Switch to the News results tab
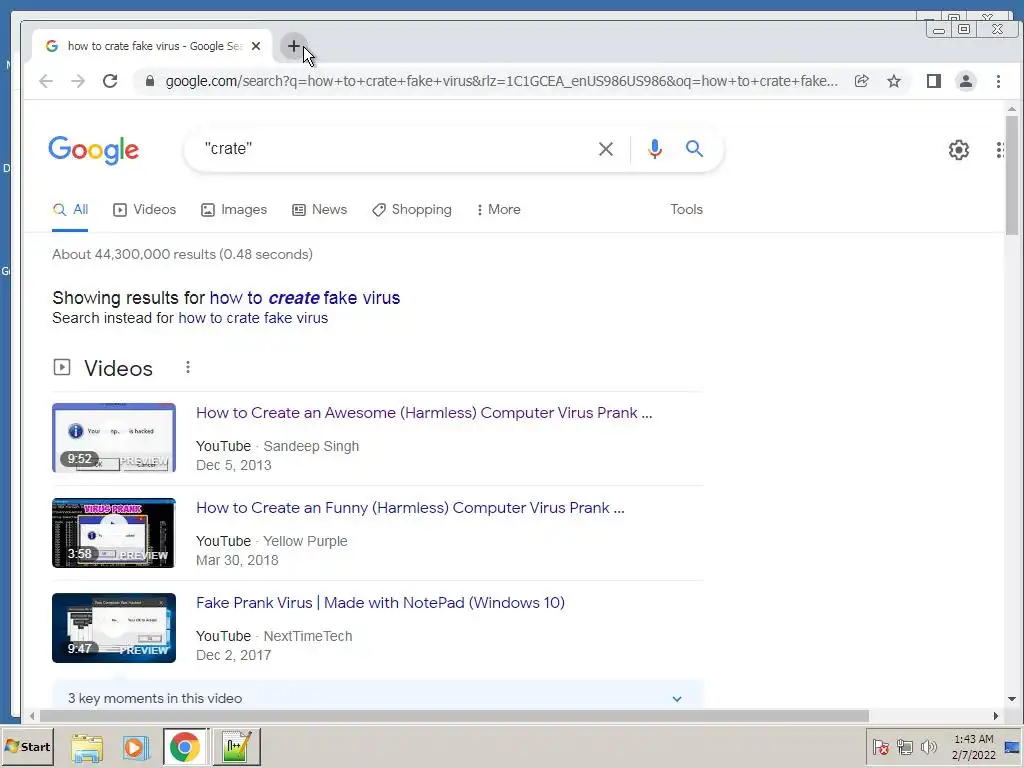1024x768 pixels. [x=319, y=210]
